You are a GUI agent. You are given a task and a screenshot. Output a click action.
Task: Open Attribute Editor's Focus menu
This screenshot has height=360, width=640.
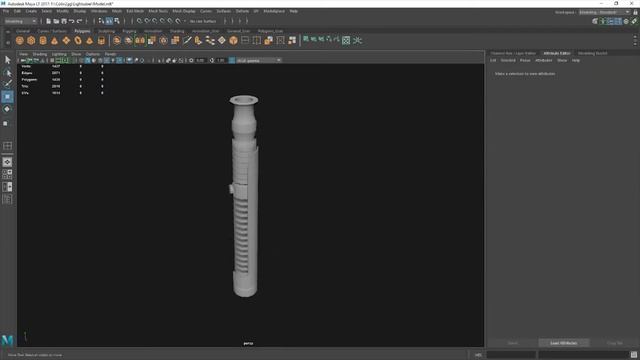pyautogui.click(x=525, y=60)
